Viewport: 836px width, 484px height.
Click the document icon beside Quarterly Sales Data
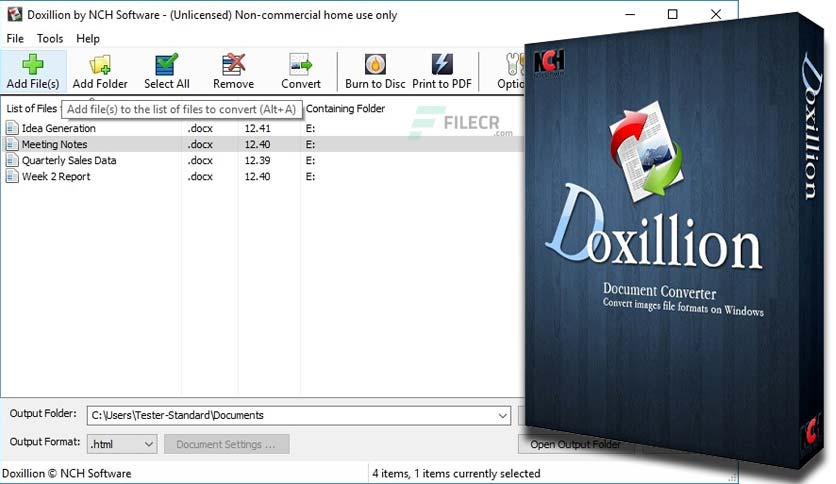(12, 160)
